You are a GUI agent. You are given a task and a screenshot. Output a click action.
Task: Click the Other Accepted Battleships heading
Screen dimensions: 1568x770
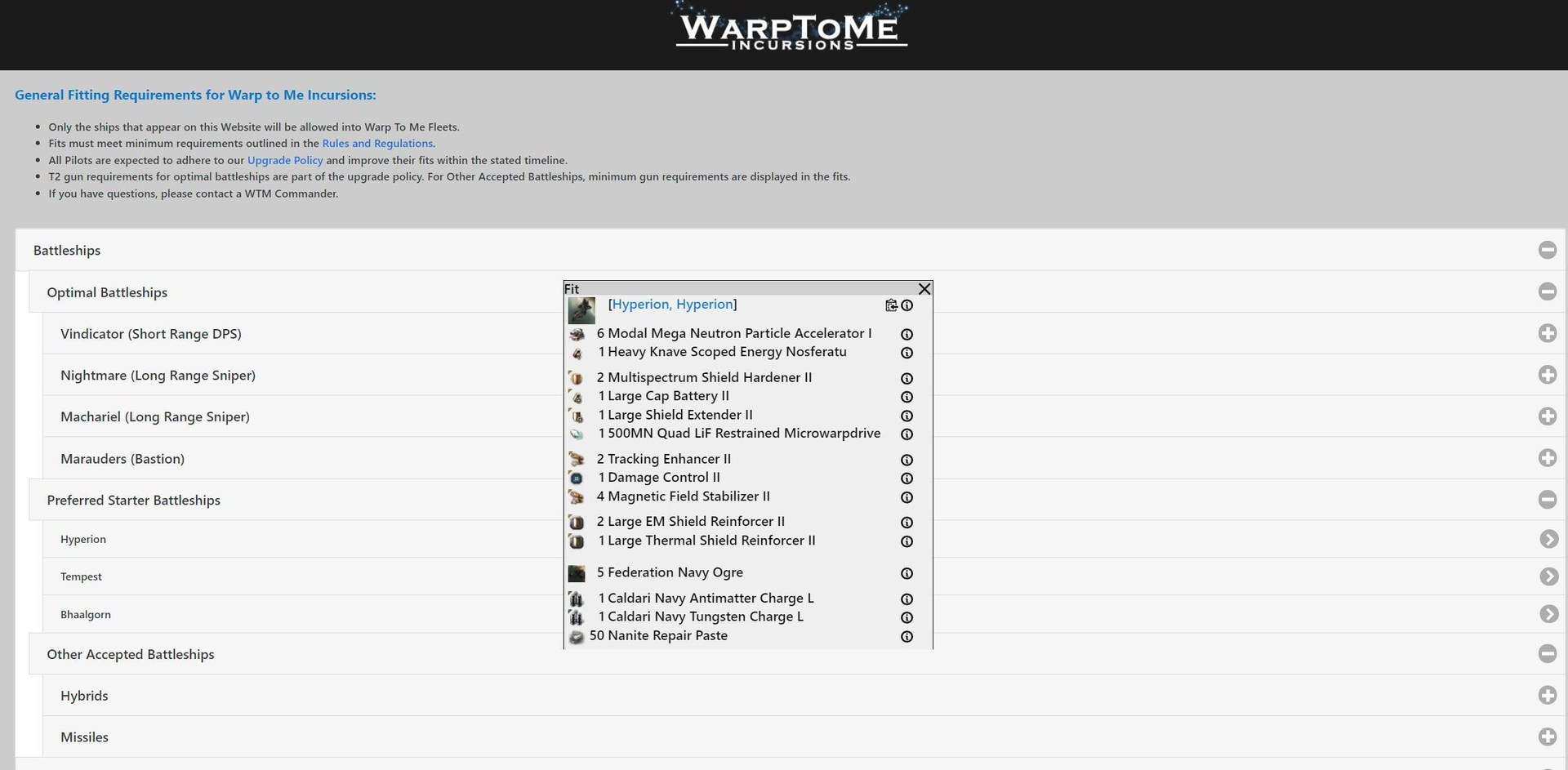(x=131, y=654)
